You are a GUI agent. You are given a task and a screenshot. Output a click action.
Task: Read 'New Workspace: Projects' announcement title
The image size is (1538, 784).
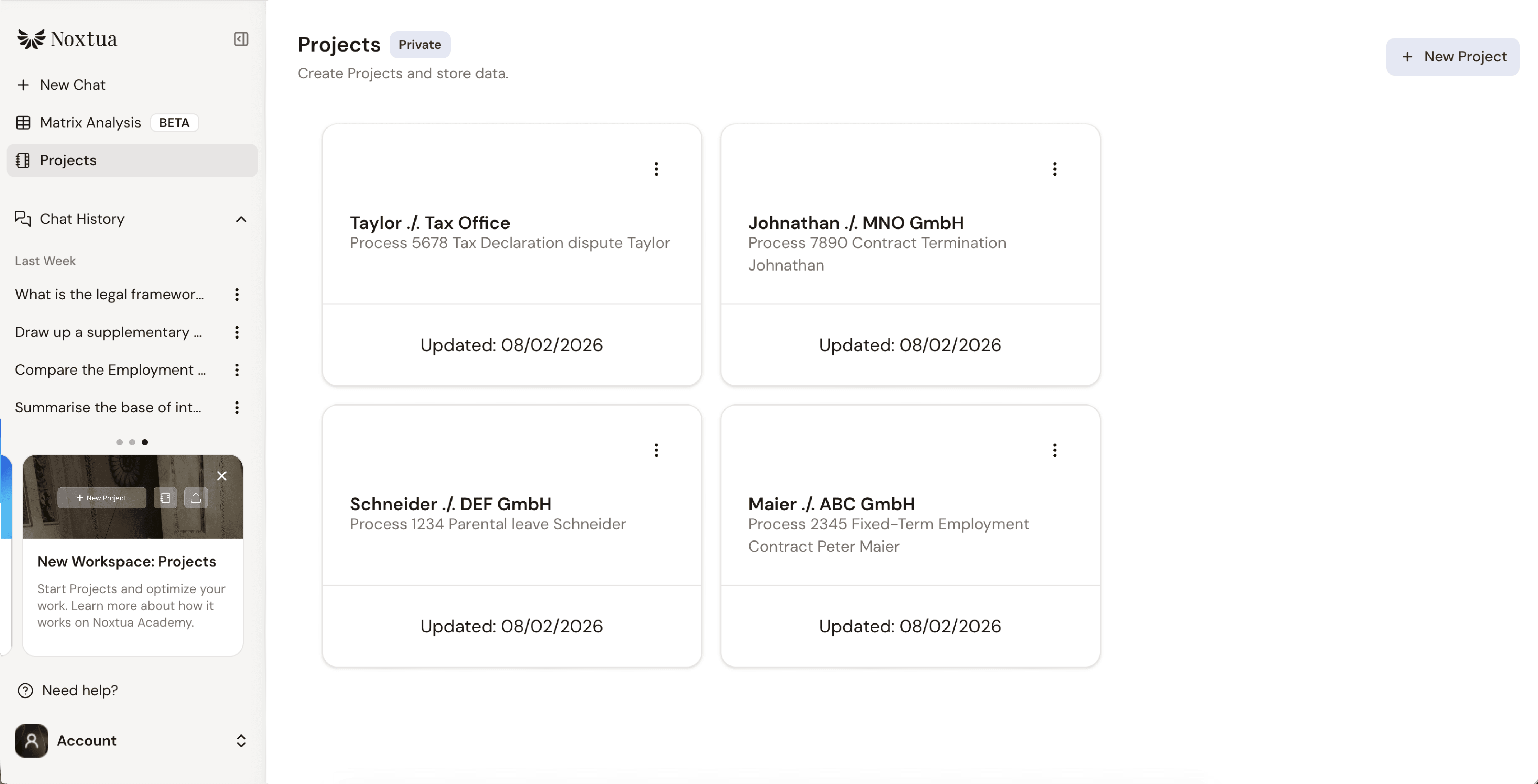pyautogui.click(x=127, y=561)
